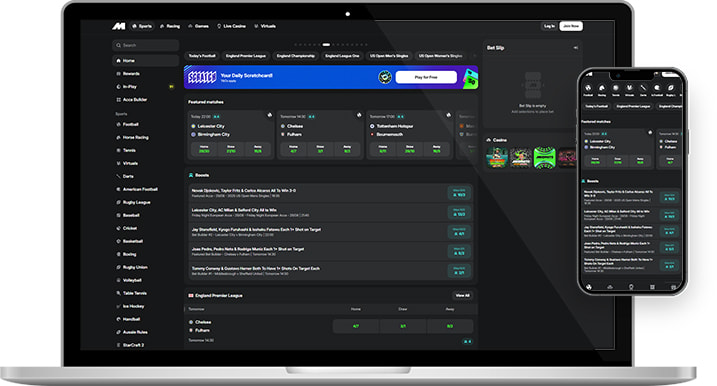The image size is (717, 386).
Task: Tap the Racing icon on the phone
Action: [602, 88]
